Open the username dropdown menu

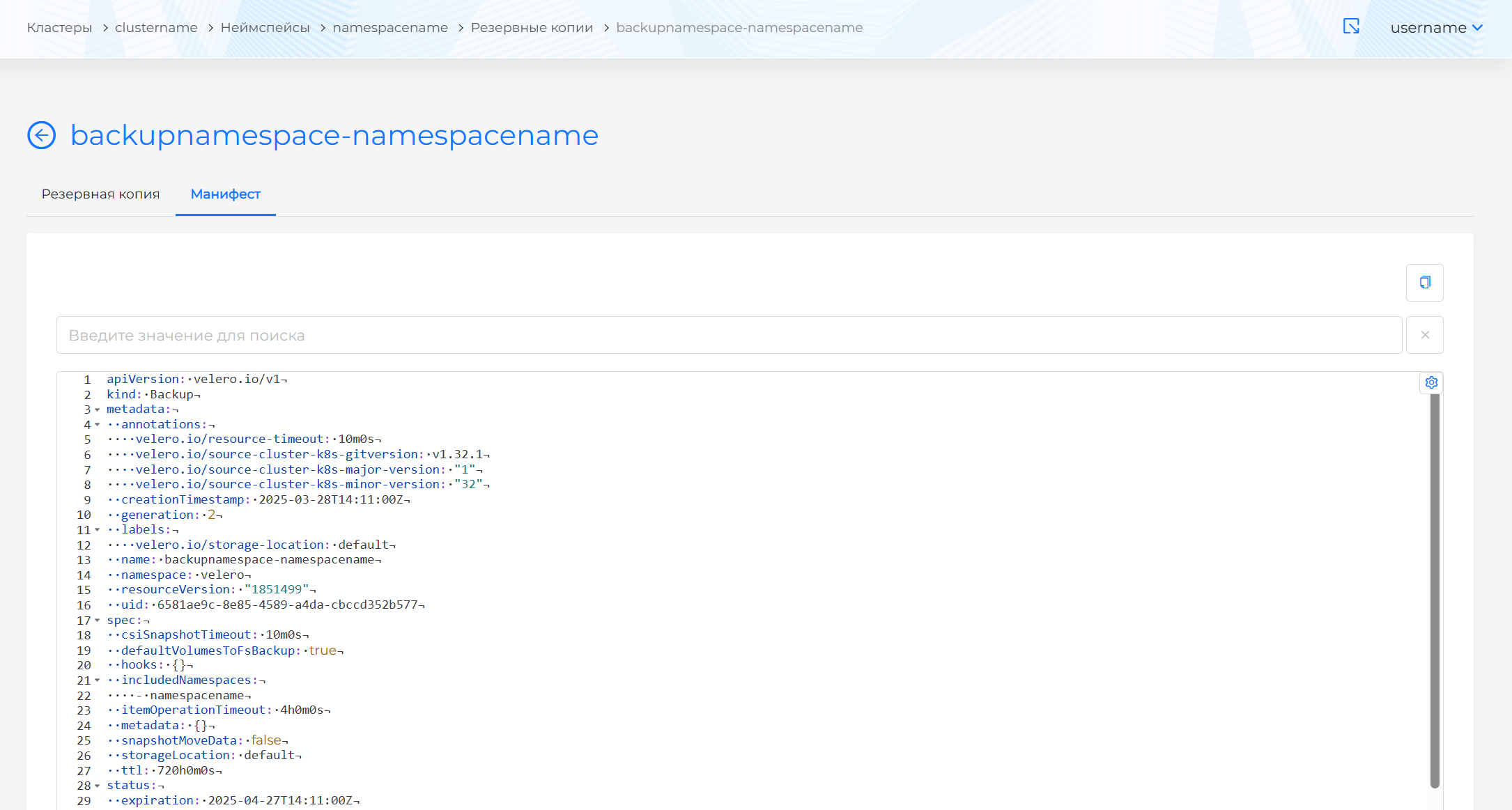pos(1436,28)
